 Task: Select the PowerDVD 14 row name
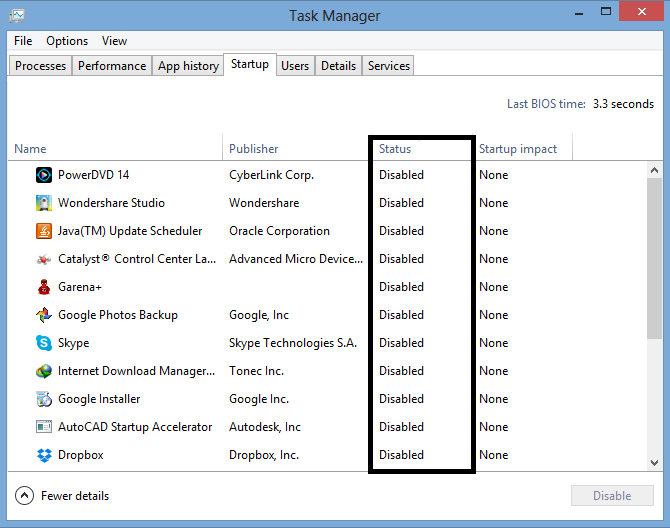coord(94,175)
